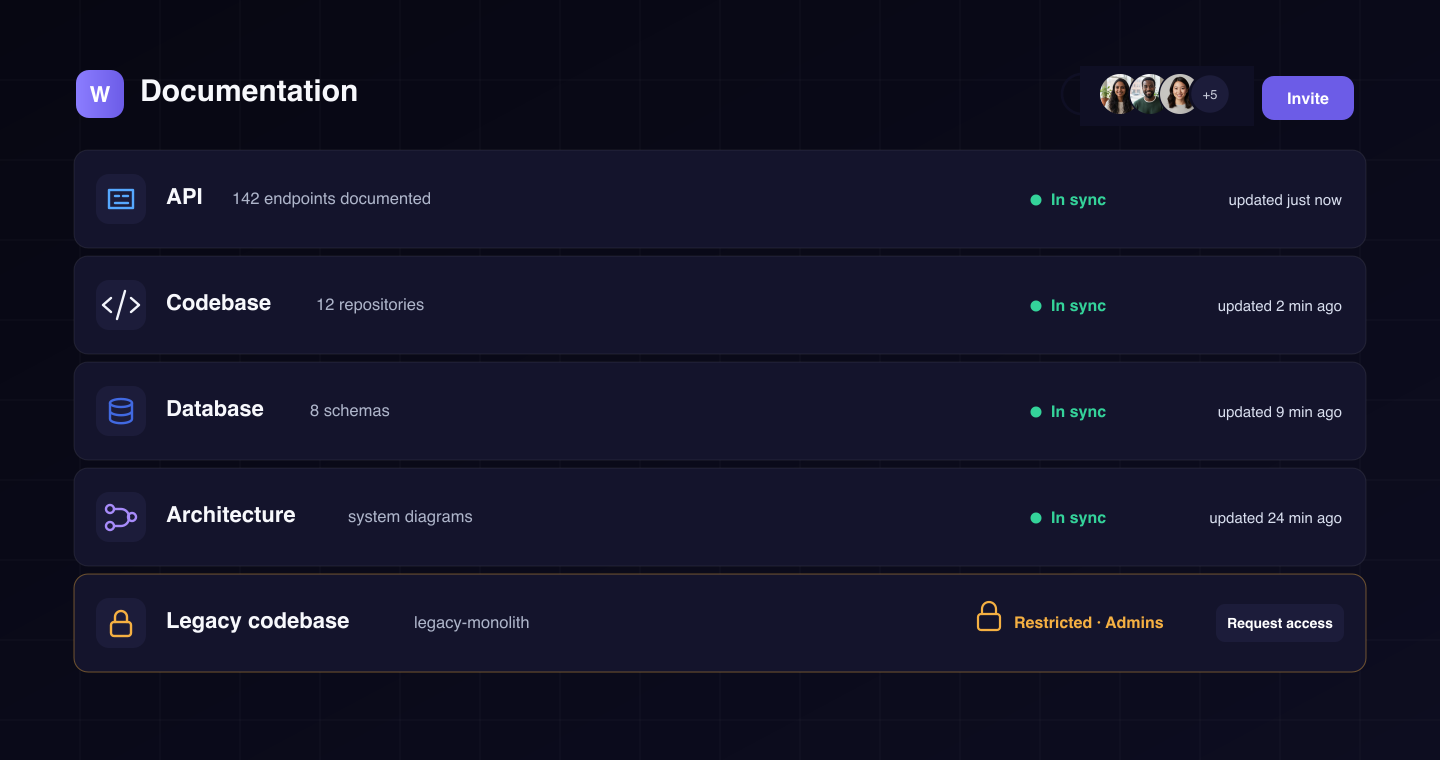Open the API section title
This screenshot has height=760, width=1440.
click(x=185, y=197)
